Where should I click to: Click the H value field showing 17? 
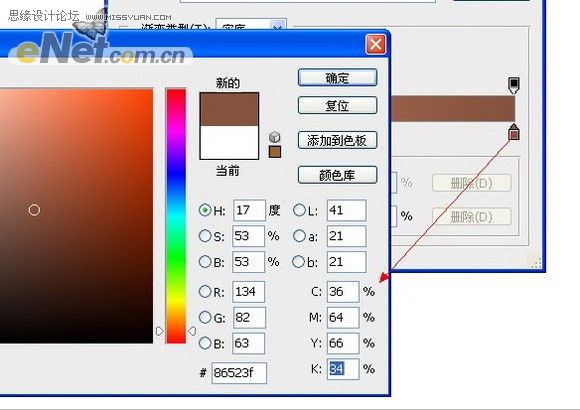[249, 210]
